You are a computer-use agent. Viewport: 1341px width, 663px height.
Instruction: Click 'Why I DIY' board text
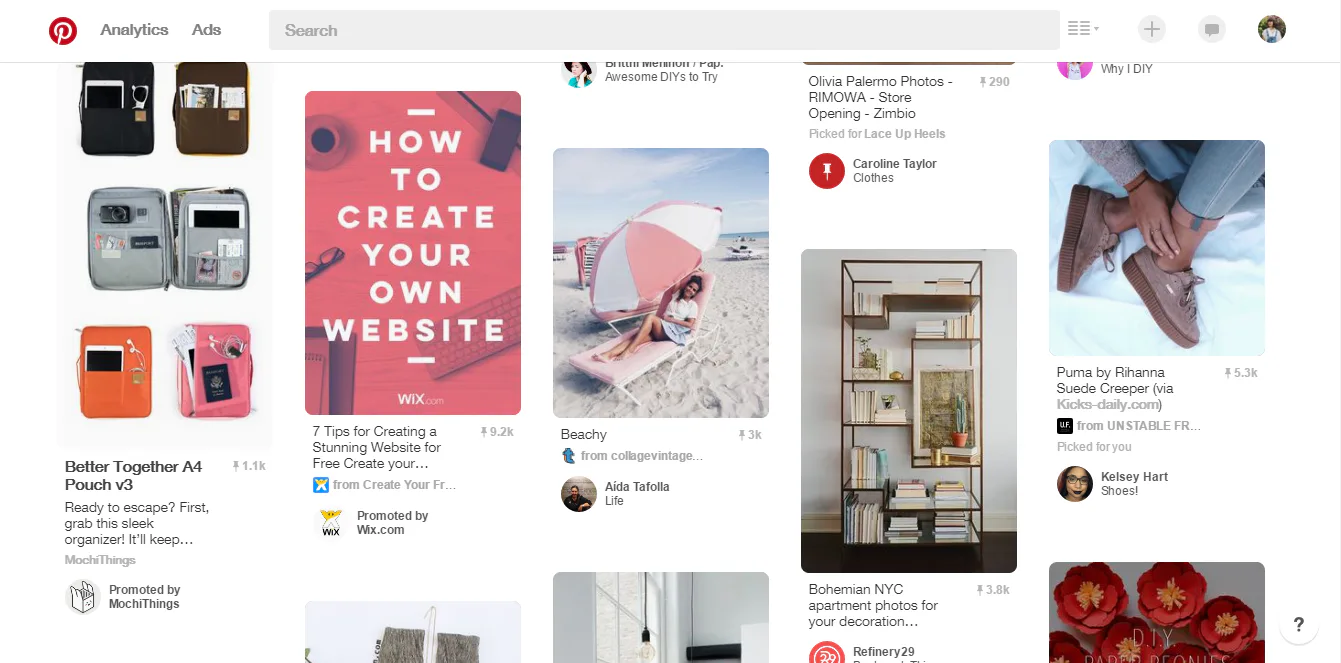click(1127, 69)
